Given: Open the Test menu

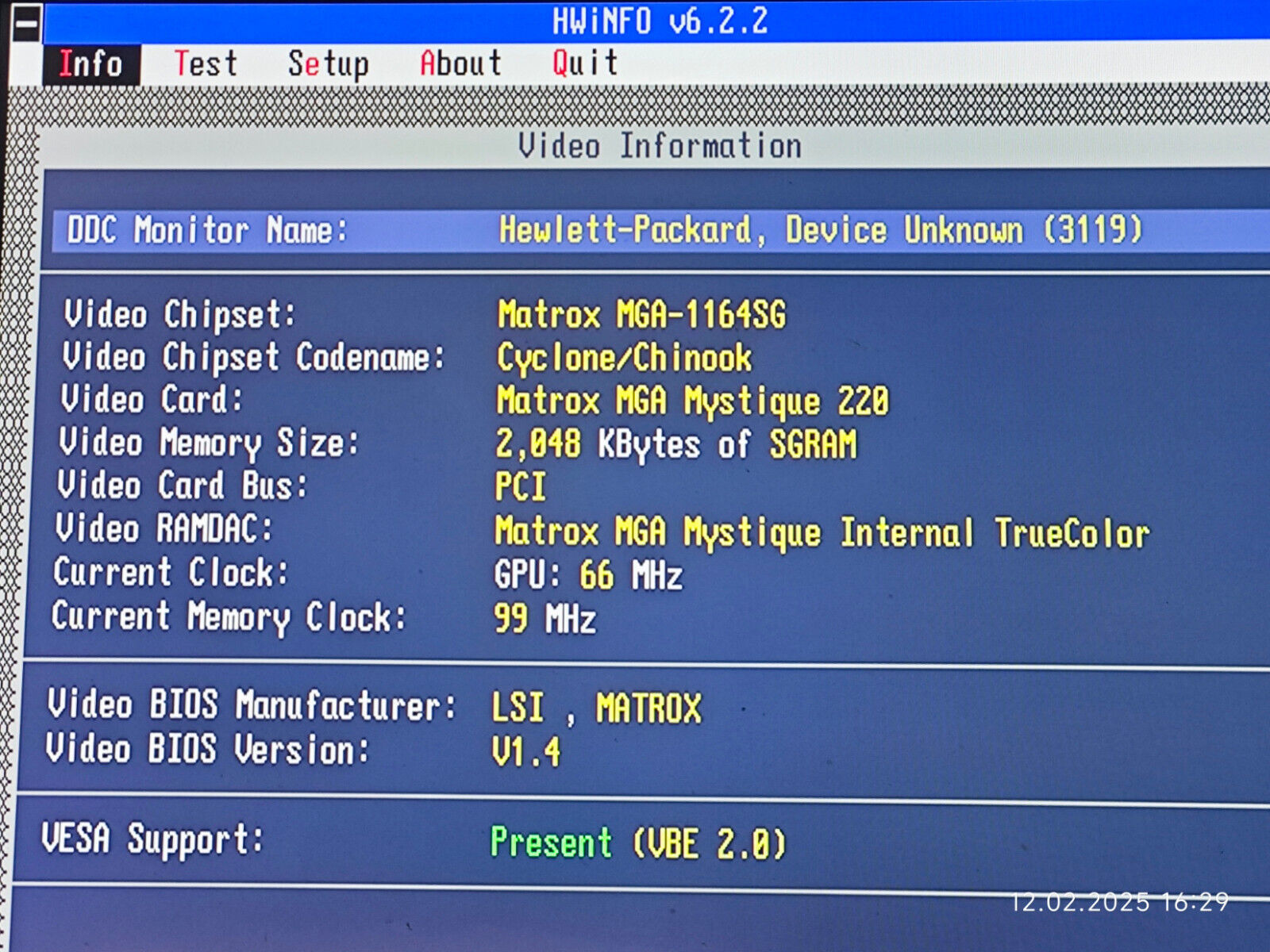Looking at the screenshot, I should (206, 63).
